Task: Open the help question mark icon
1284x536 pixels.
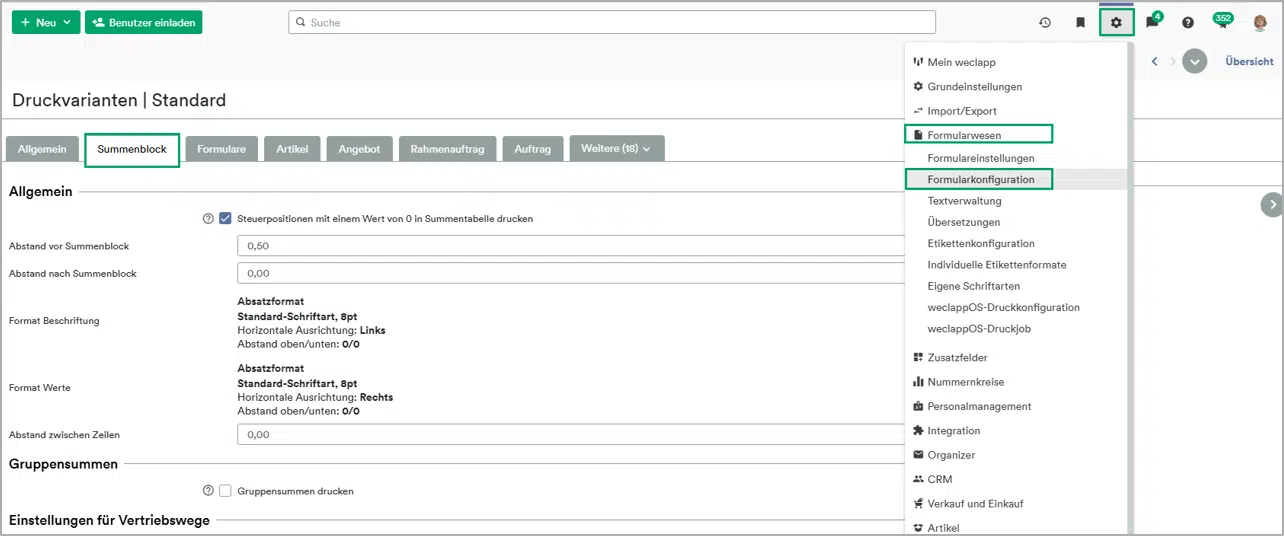Action: 1188,22
